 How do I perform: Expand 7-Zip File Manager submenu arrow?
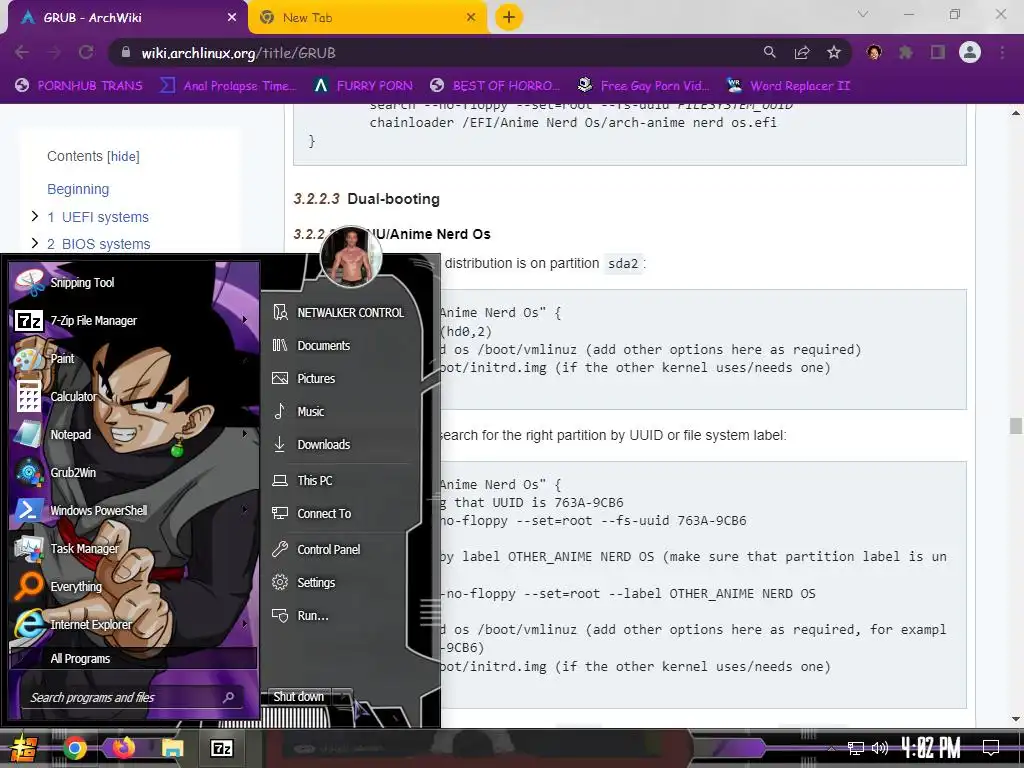pos(245,320)
